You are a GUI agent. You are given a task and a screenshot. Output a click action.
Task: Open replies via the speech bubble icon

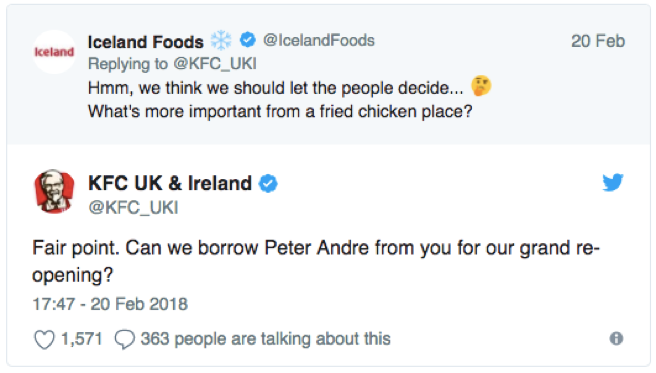125,339
